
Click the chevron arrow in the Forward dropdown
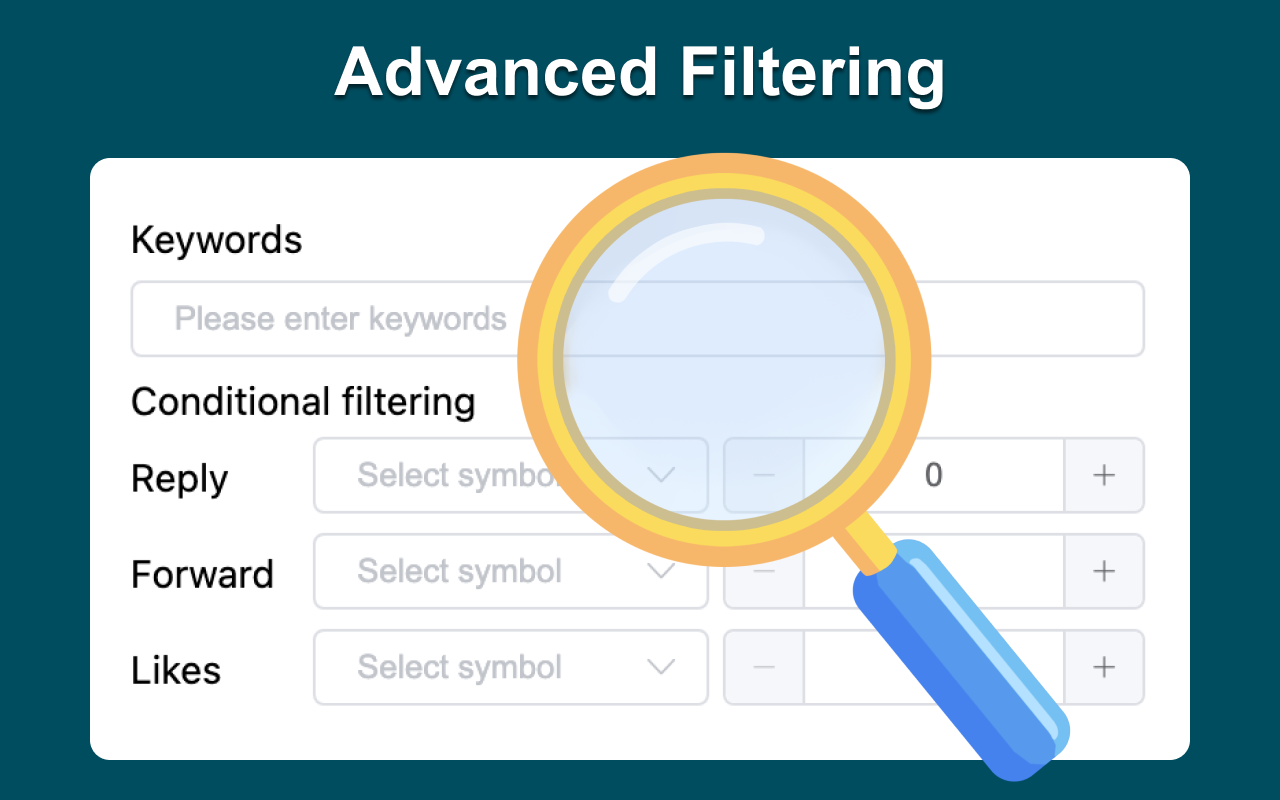point(661,571)
